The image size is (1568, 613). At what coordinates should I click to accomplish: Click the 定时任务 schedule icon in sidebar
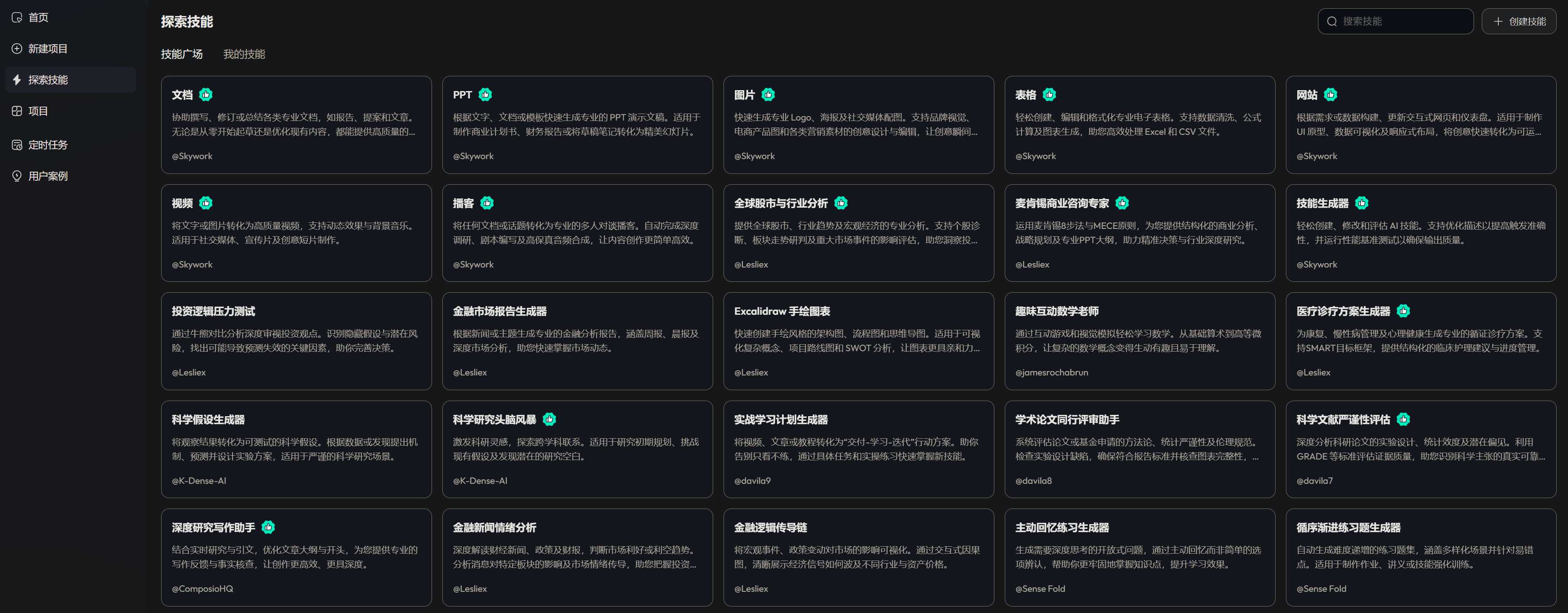coord(17,145)
